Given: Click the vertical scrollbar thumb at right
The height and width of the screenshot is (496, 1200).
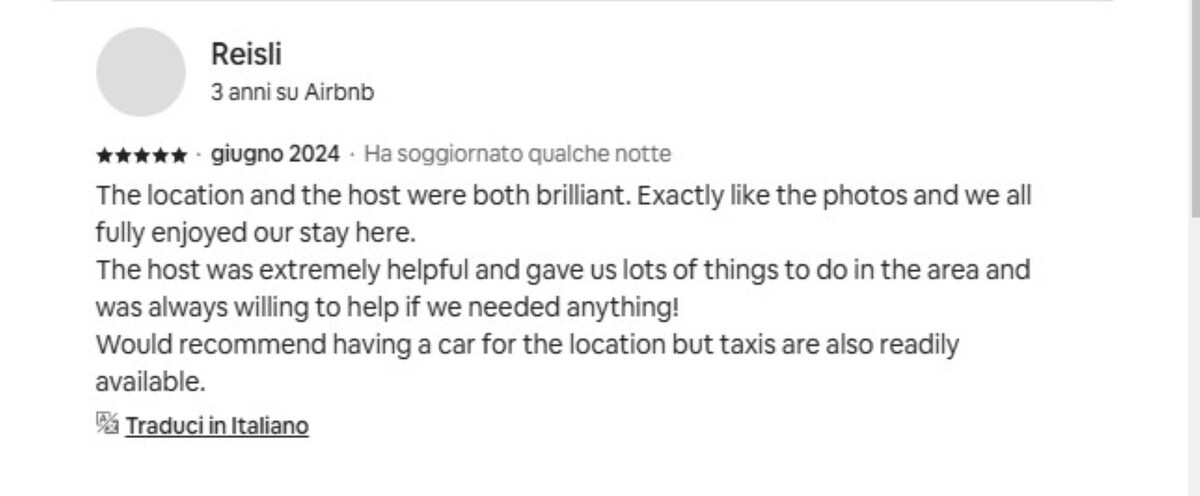Looking at the screenshot, I should click(x=1195, y=107).
